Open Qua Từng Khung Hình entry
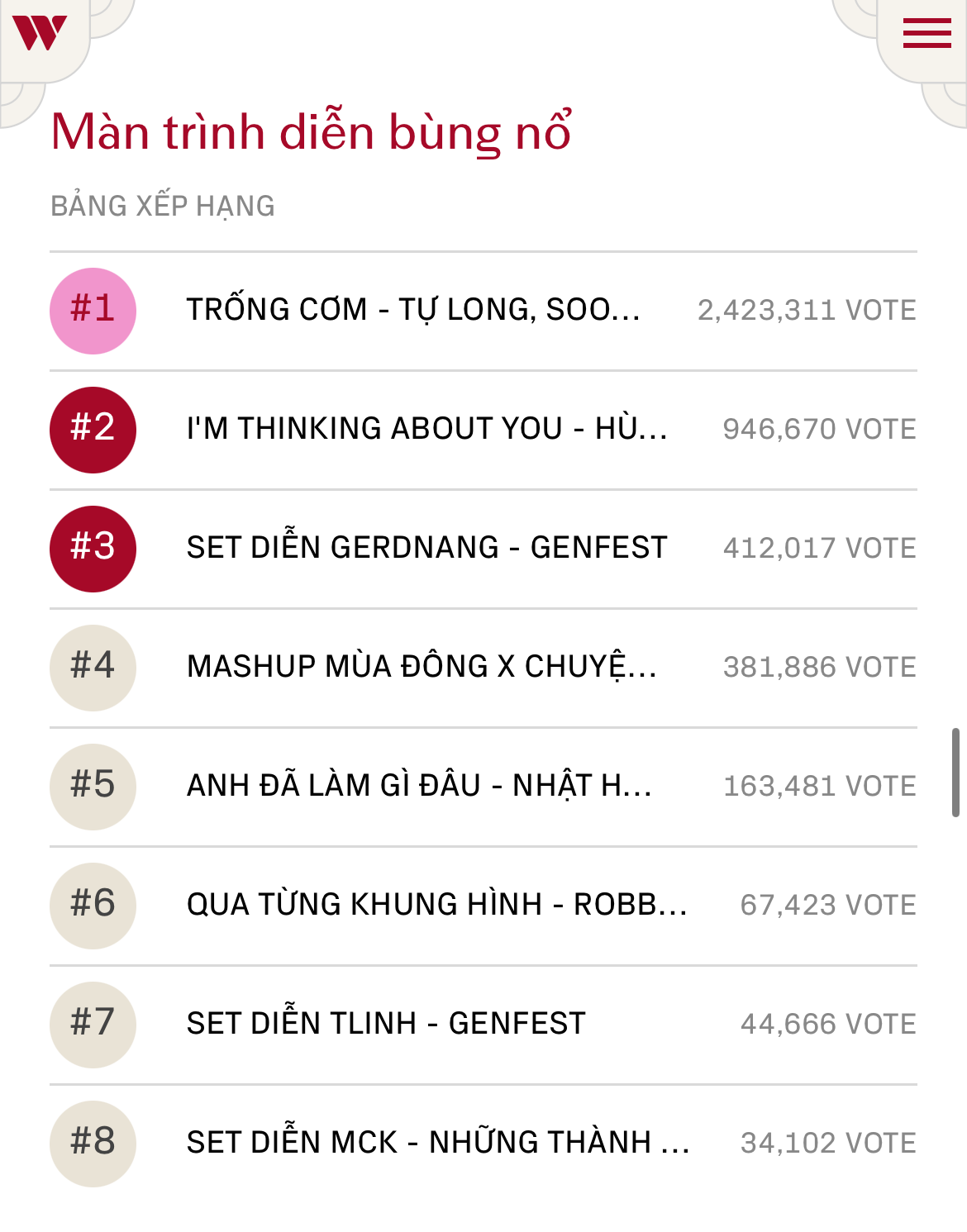This screenshot has height=1232, width=967. click(x=436, y=905)
